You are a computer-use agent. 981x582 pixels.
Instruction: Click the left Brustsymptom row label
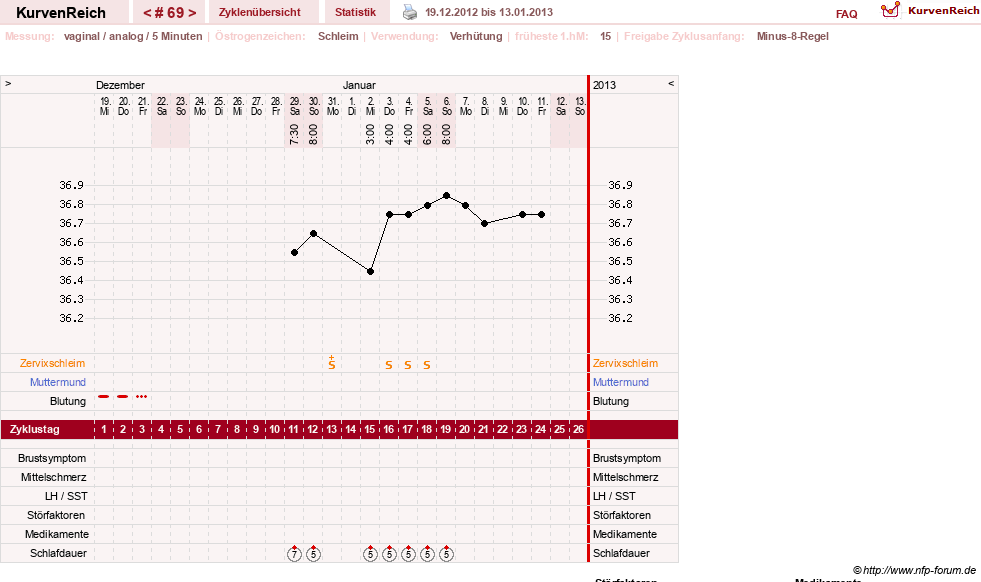pos(52,458)
